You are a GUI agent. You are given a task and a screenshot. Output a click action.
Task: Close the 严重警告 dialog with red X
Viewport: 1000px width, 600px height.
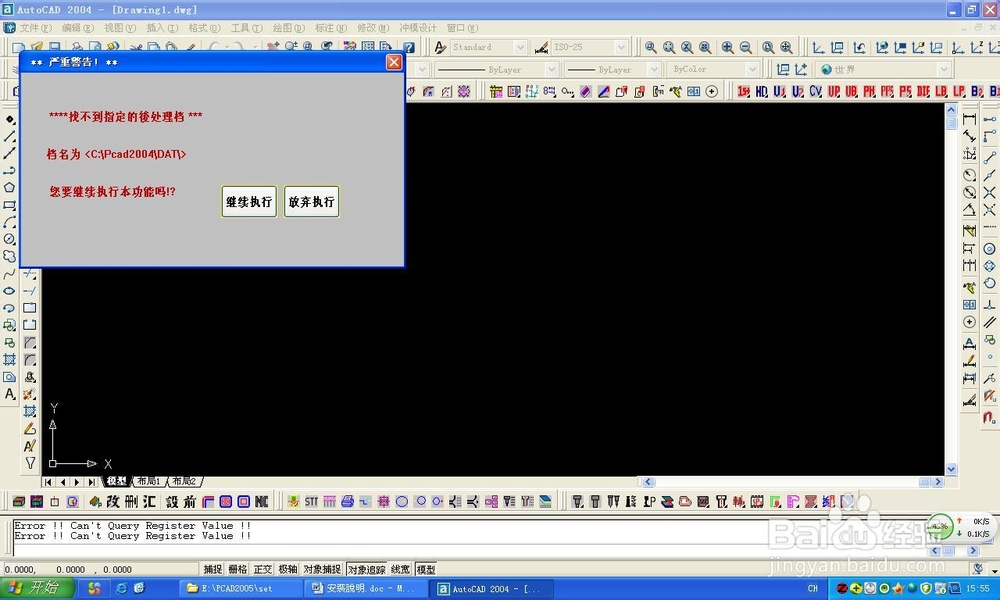394,62
